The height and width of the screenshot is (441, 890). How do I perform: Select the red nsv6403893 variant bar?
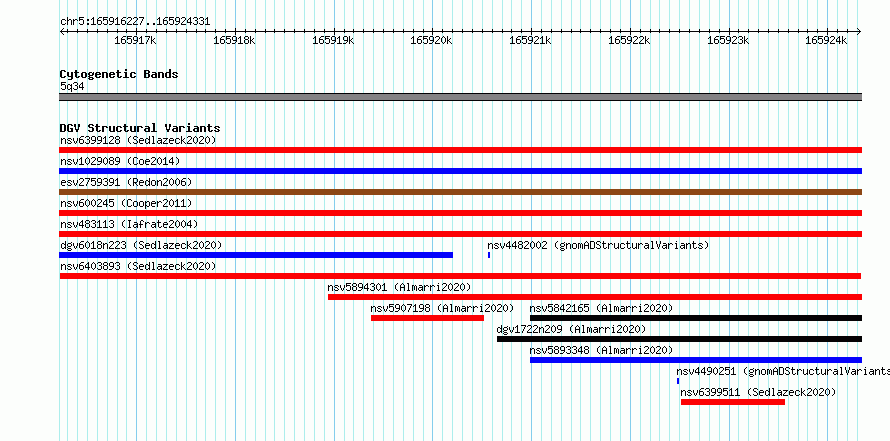[x=461, y=276]
